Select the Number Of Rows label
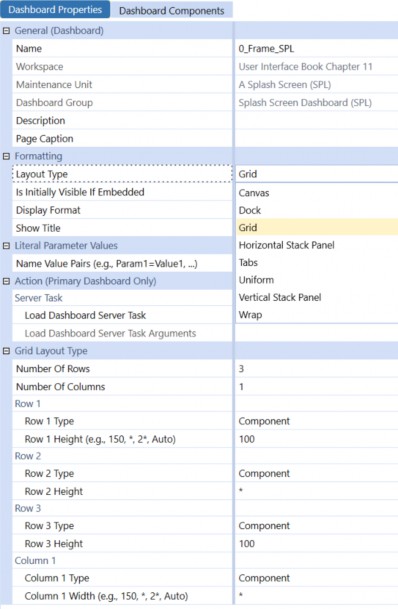The image size is (398, 609). 53,369
